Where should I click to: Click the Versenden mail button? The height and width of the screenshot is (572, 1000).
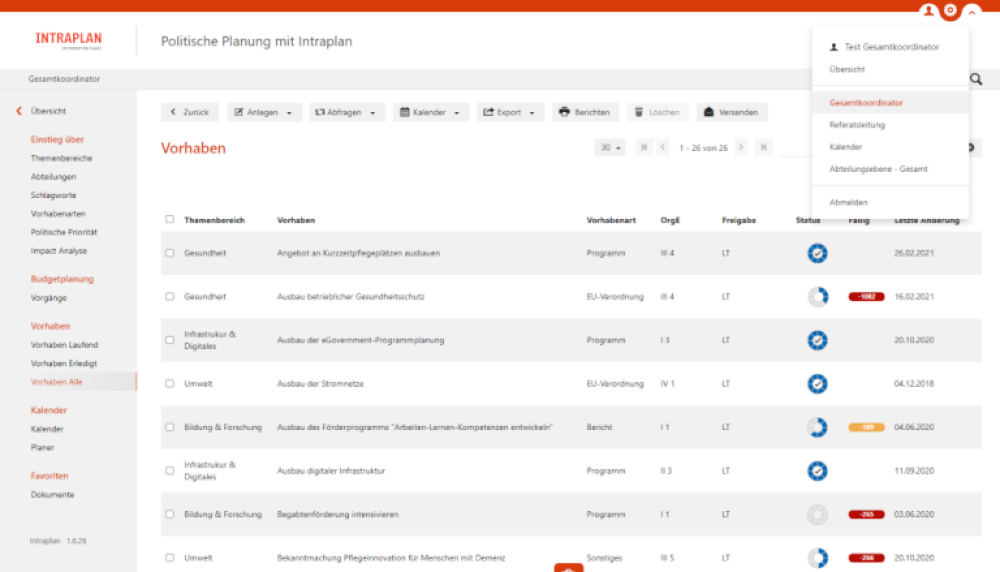(732, 112)
